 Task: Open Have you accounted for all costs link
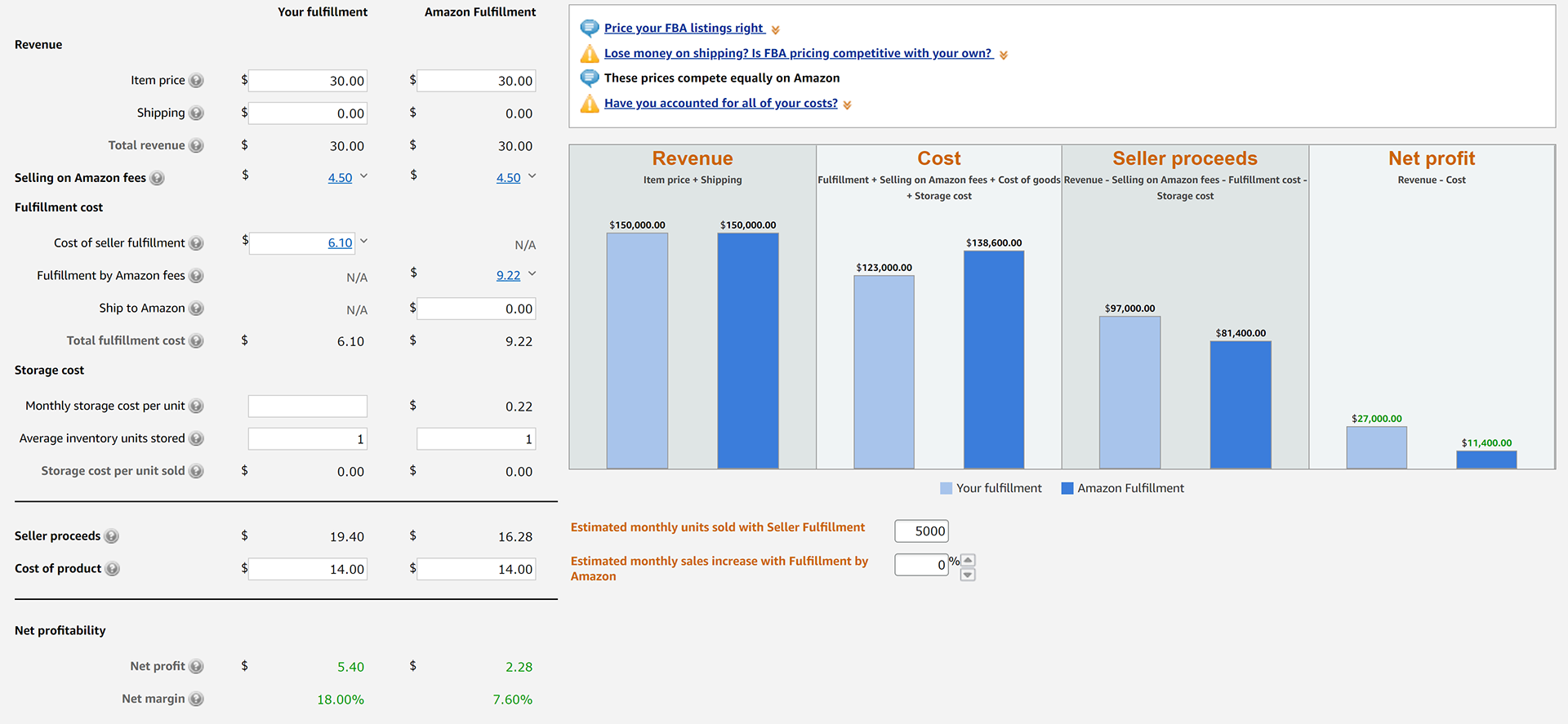[721, 104]
